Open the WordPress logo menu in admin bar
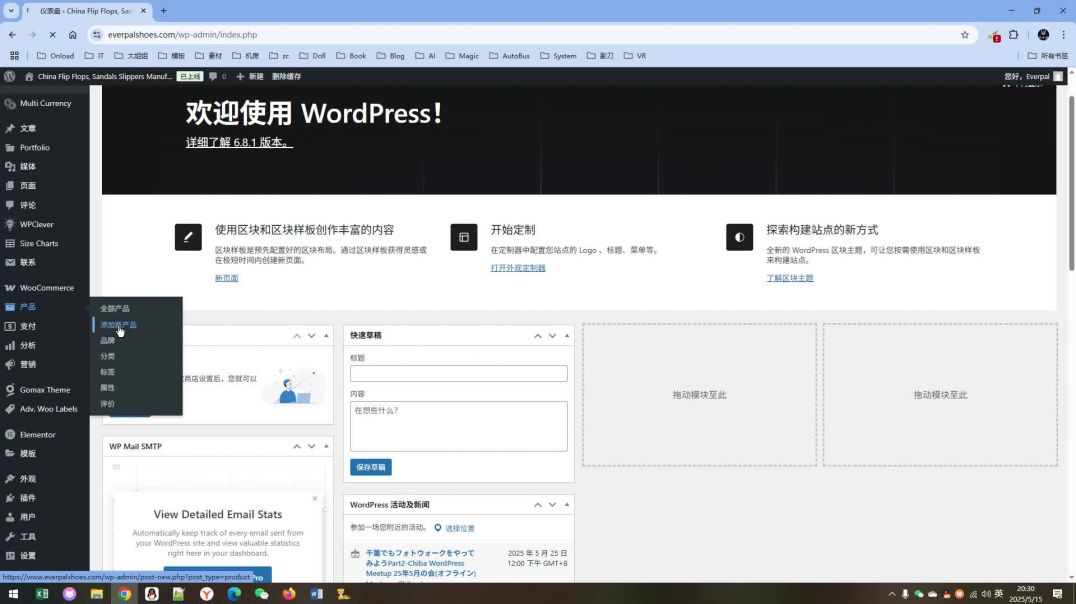The image size is (1076, 604). pyautogui.click(x=10, y=76)
